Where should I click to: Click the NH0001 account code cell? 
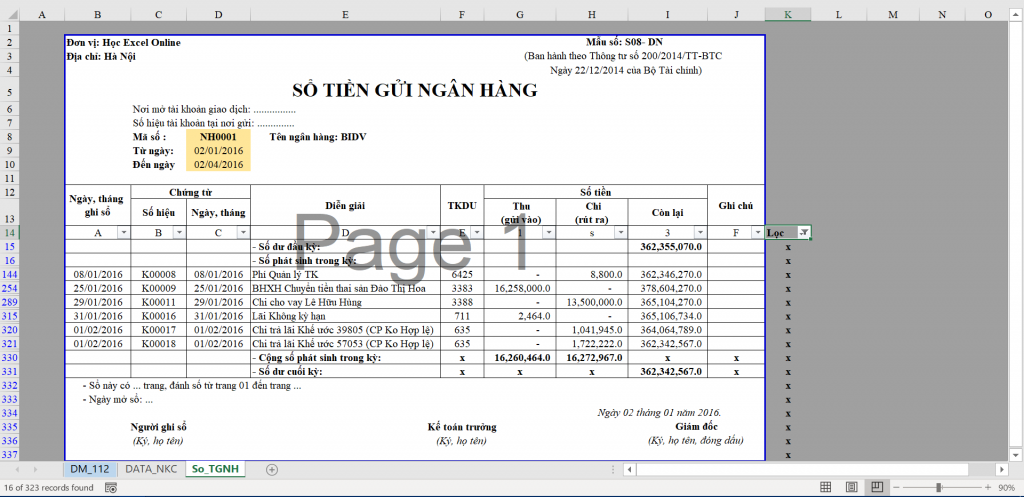218,136
